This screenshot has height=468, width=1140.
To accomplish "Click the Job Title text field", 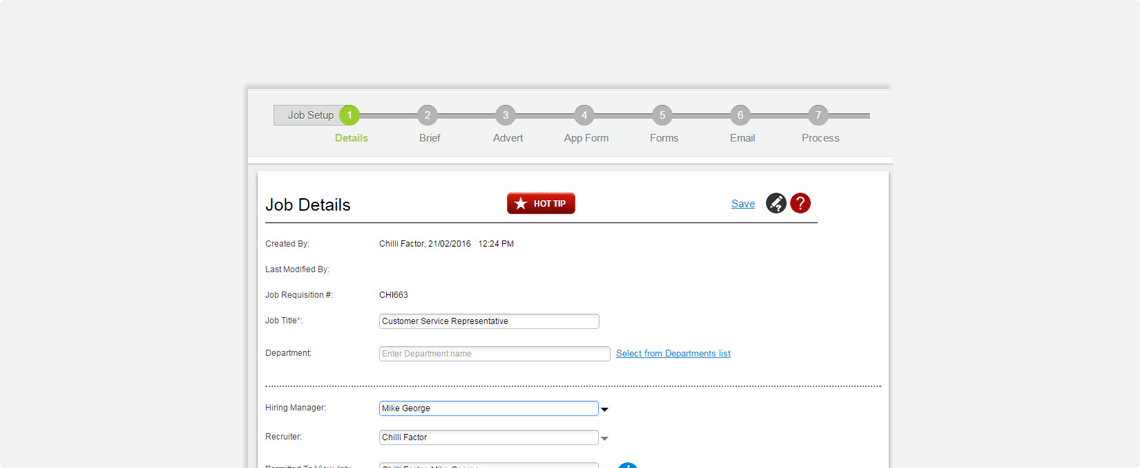I will [489, 321].
